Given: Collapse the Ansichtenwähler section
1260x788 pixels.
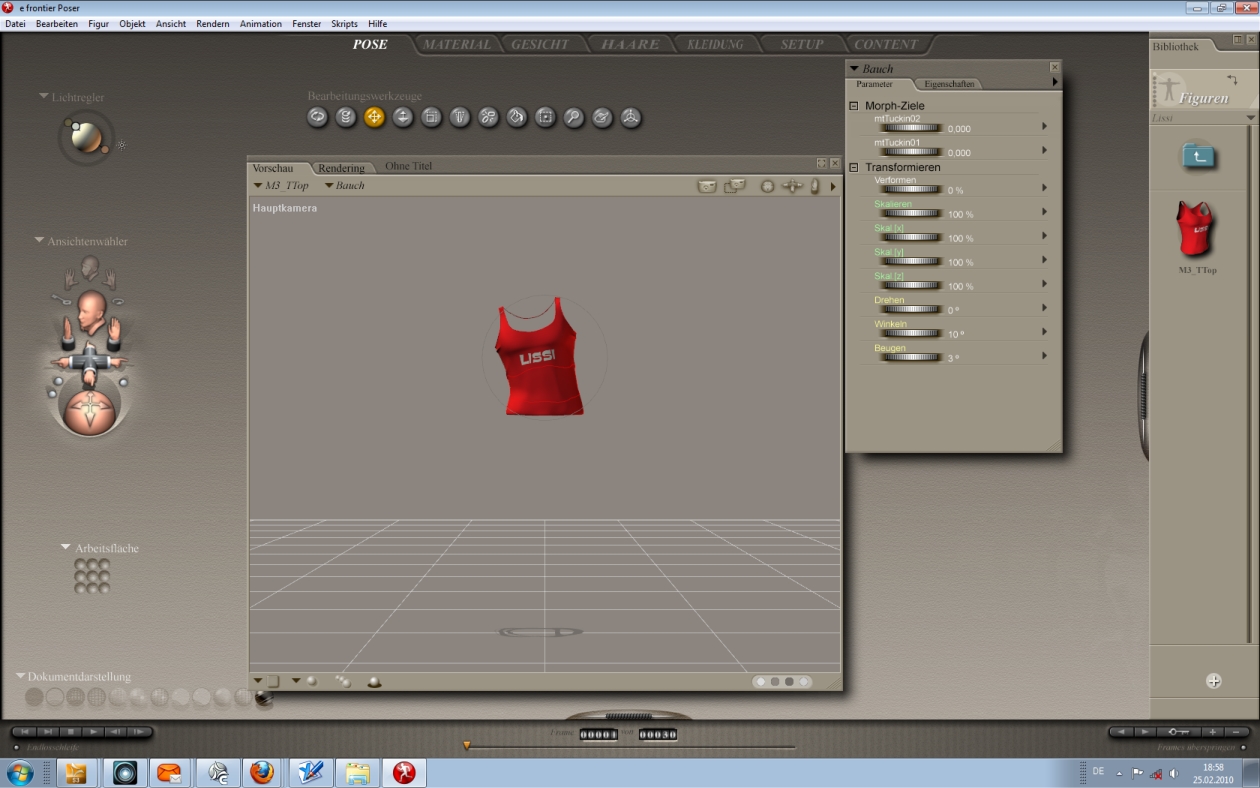Looking at the screenshot, I should [x=40, y=240].
